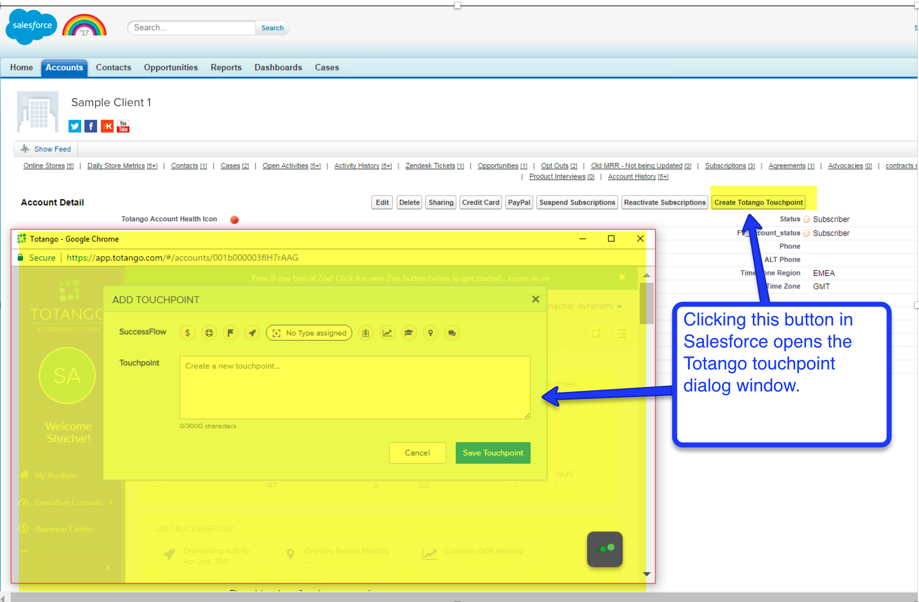Click the touchpoint text area
Image resolution: width=919 pixels, height=602 pixels.
click(355, 387)
